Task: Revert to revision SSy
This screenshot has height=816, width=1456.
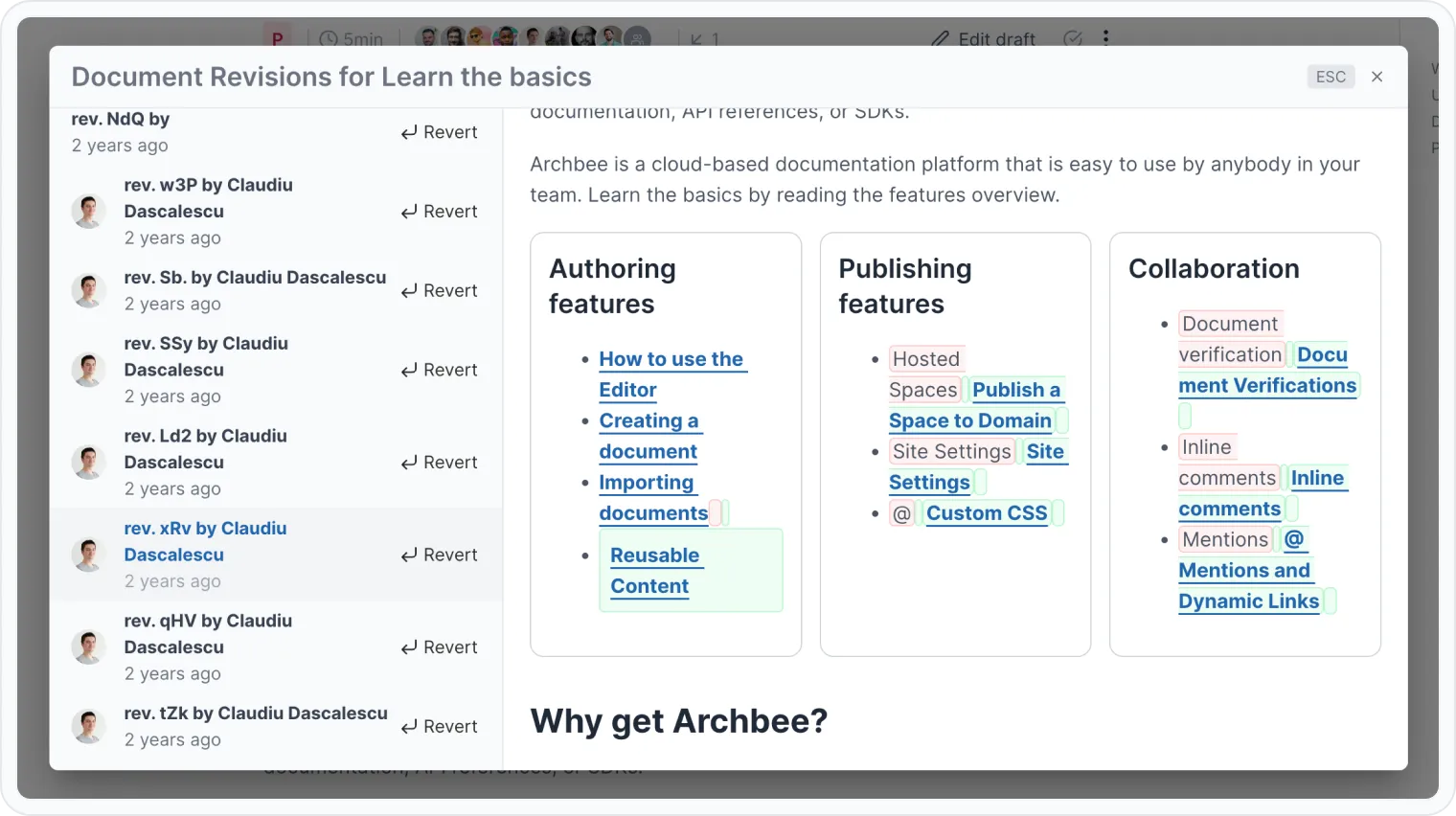Action: 439,370
